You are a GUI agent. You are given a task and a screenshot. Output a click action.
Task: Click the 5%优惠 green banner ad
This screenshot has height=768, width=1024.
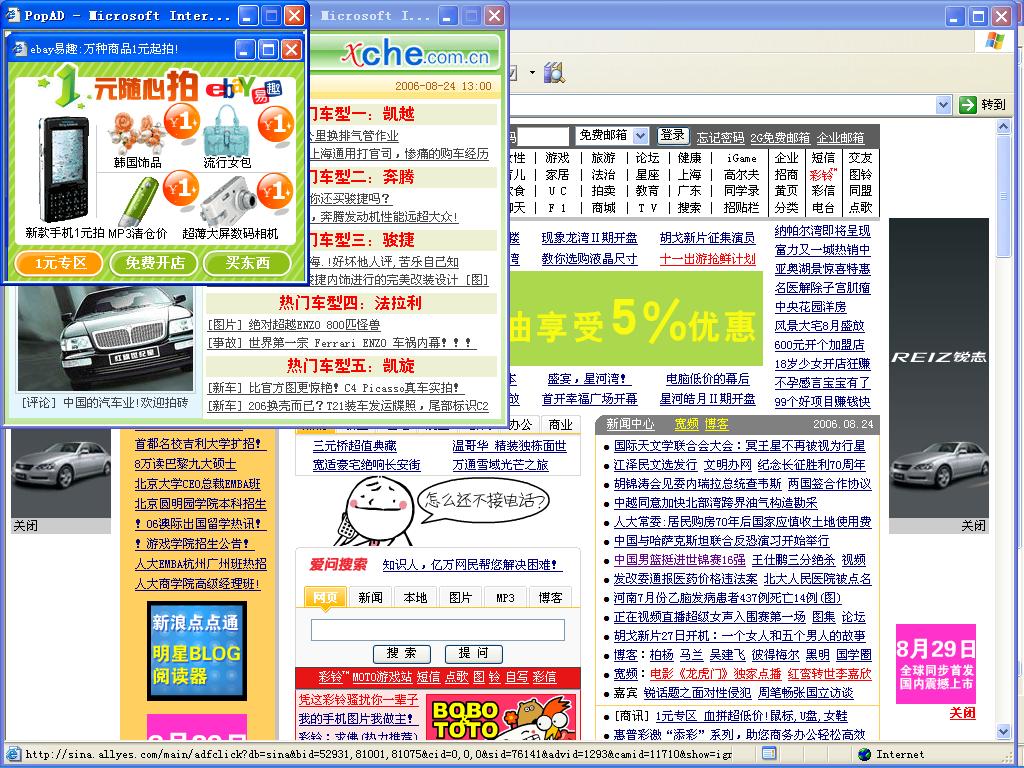point(636,319)
